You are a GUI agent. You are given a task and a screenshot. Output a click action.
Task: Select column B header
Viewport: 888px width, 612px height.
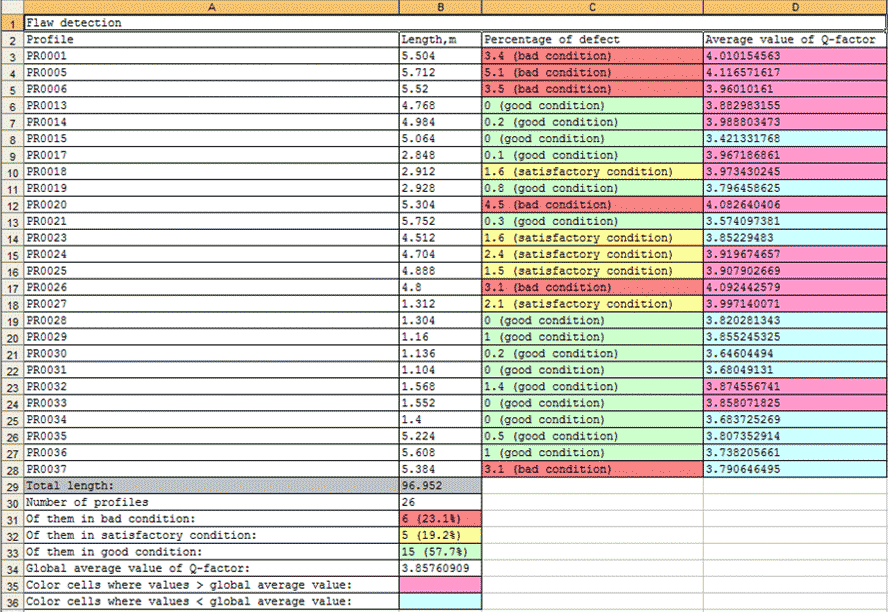[x=439, y=7]
